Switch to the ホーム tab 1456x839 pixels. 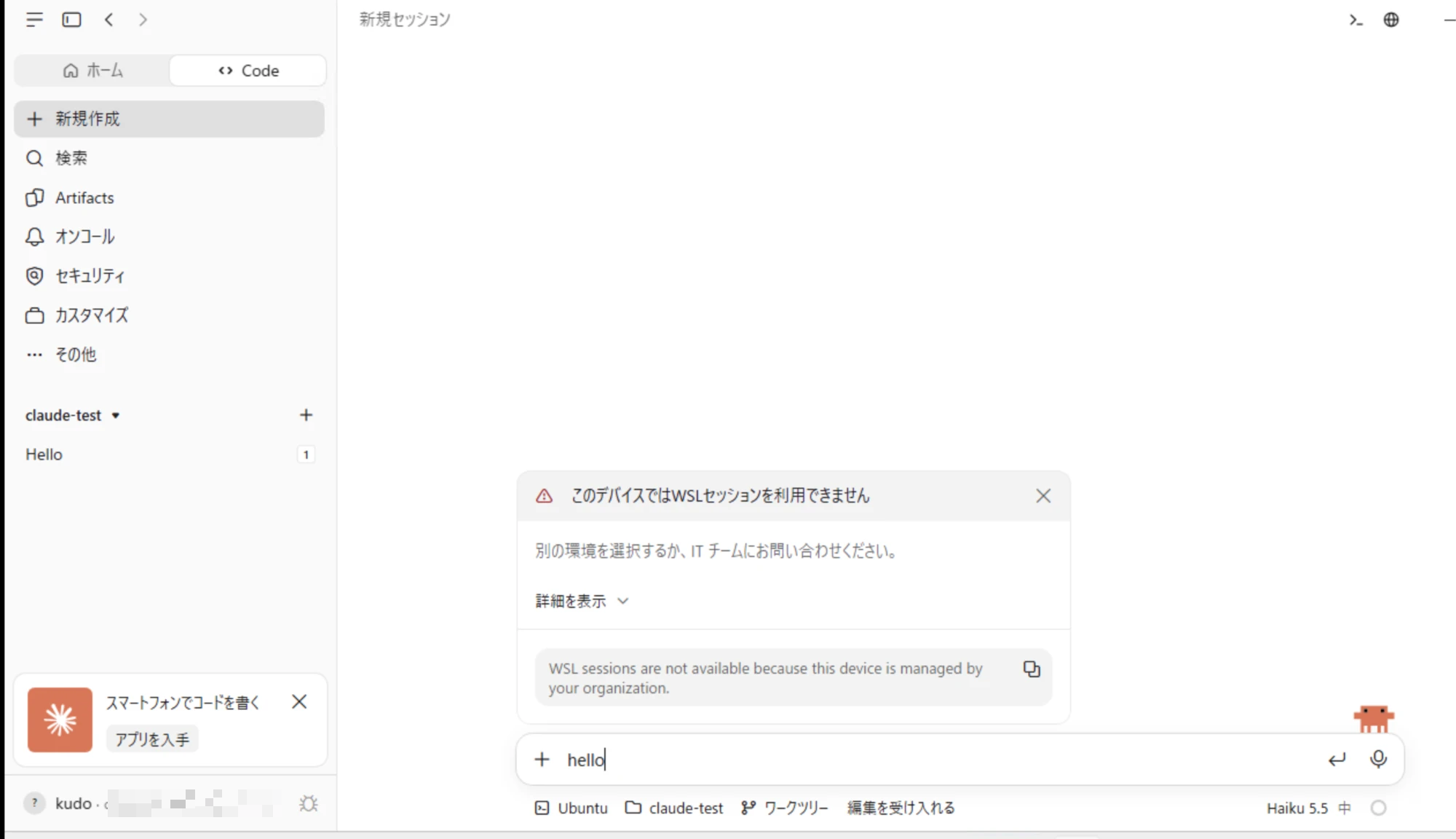tap(92, 71)
